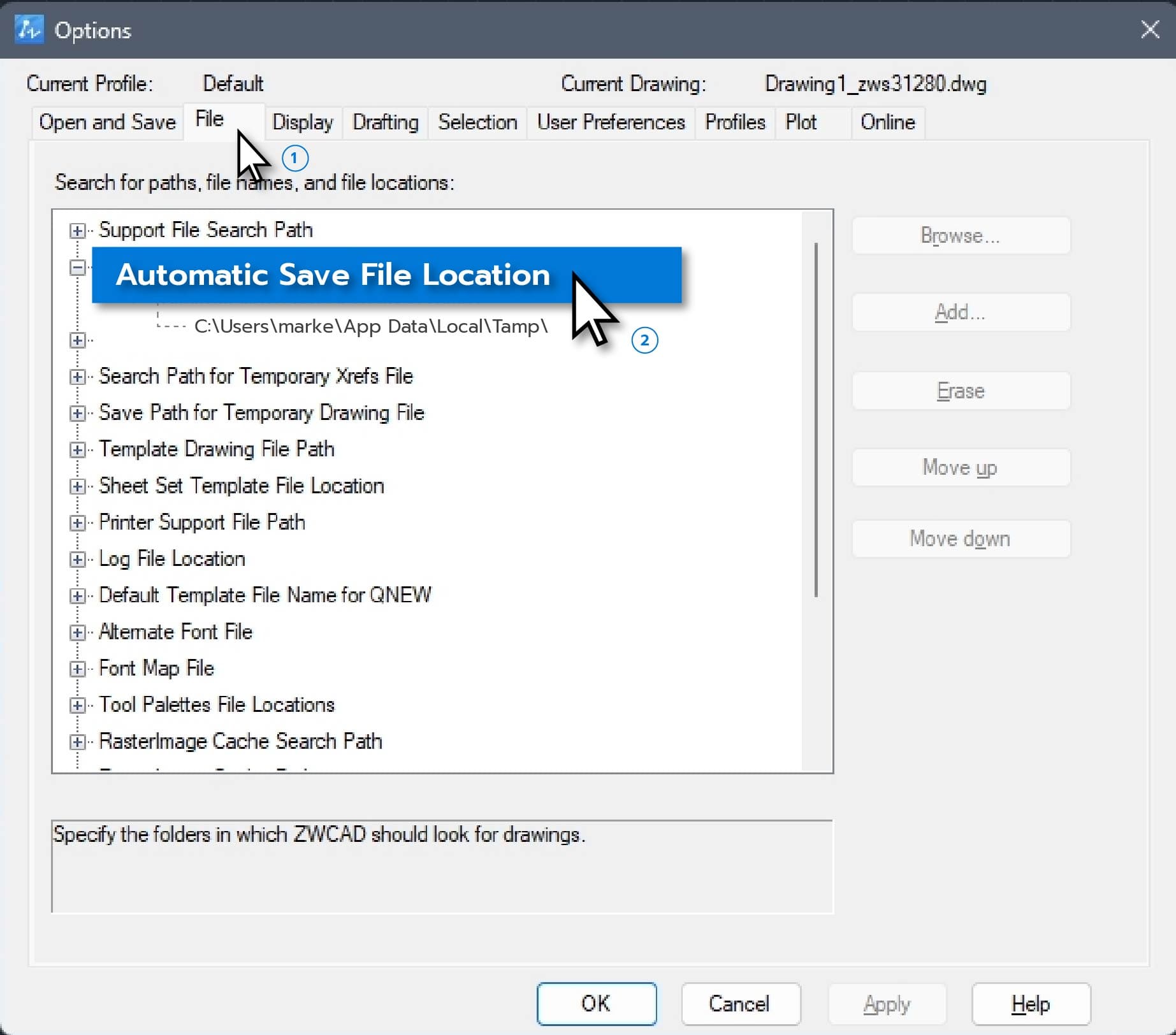Click the Drawing1_zws31280.dwg name
This screenshot has height=1035, width=1176.
(875, 83)
